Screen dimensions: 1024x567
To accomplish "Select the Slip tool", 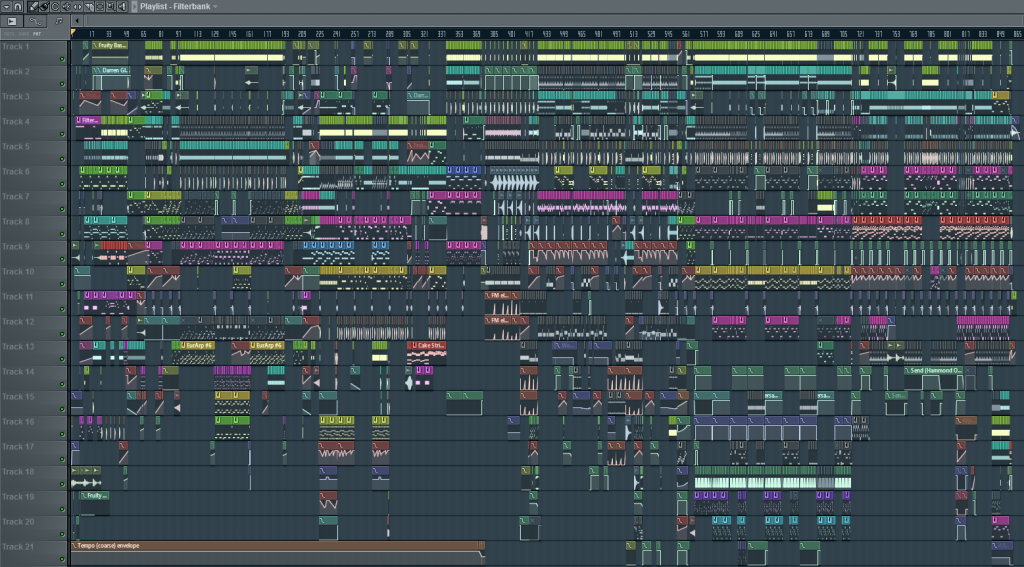I will pos(78,7).
